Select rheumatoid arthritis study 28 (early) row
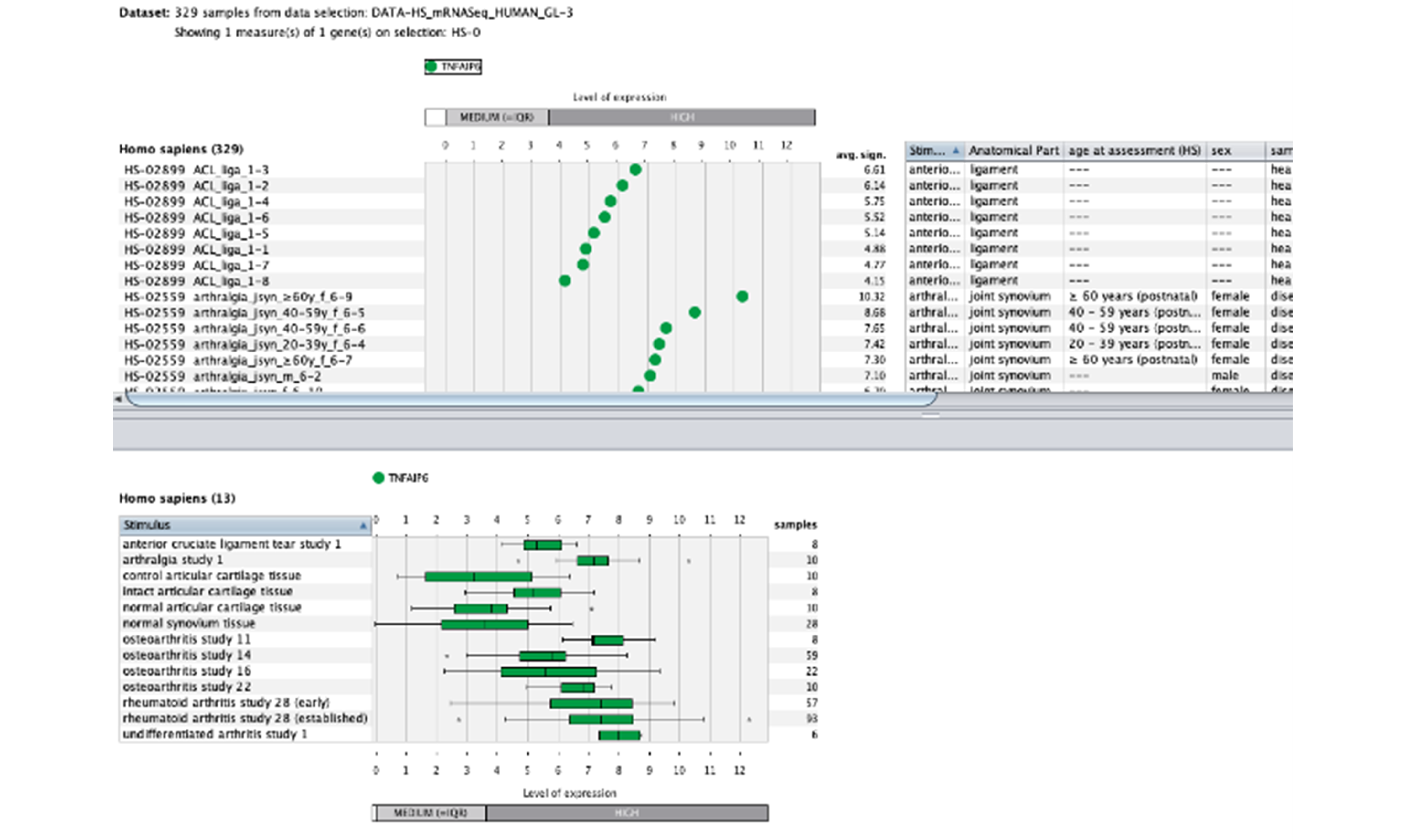Image resolution: width=1406 pixels, height=840 pixels. tap(245, 702)
